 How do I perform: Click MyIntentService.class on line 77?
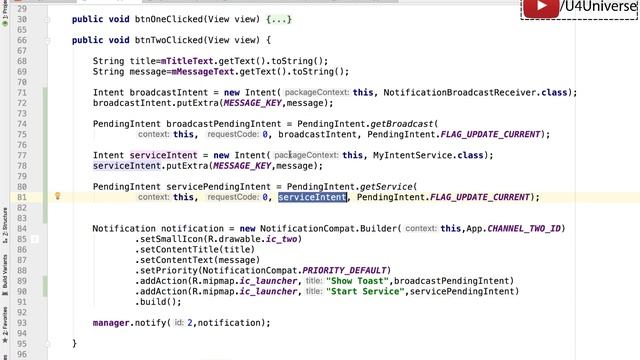[428, 155]
